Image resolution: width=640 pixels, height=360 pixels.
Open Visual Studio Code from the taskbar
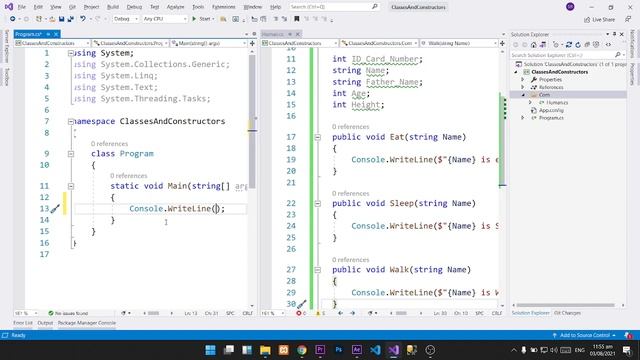[x=375, y=350]
